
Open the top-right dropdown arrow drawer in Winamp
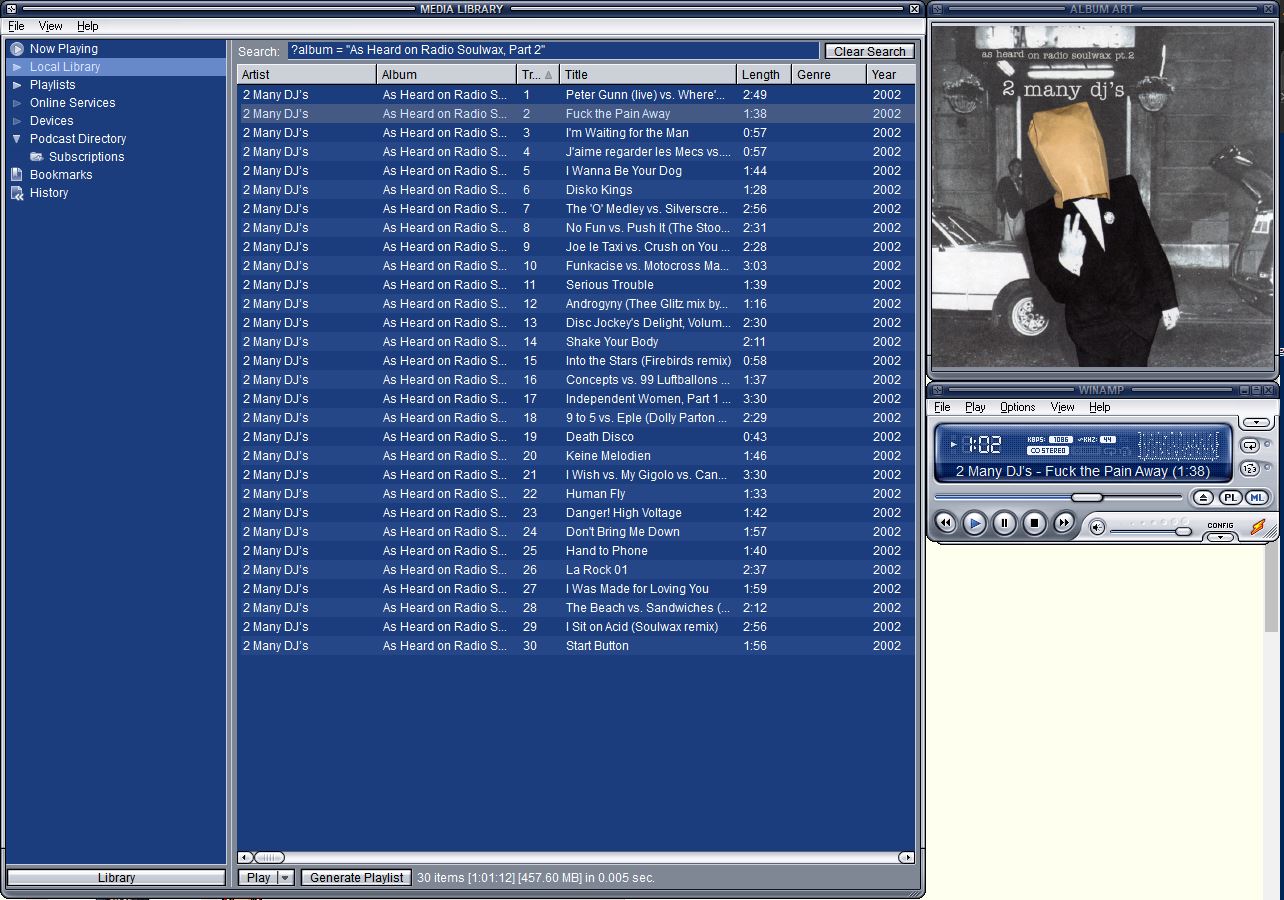1257,423
